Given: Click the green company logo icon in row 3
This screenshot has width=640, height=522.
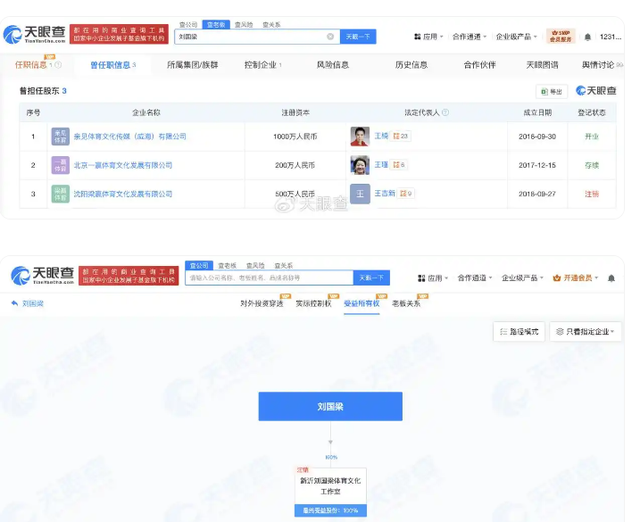Looking at the screenshot, I should [60, 194].
